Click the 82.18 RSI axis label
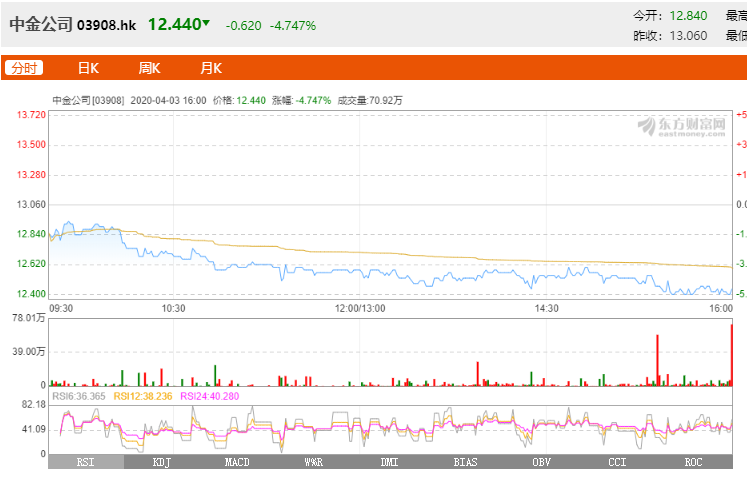This screenshot has height=477, width=747. click(34, 405)
